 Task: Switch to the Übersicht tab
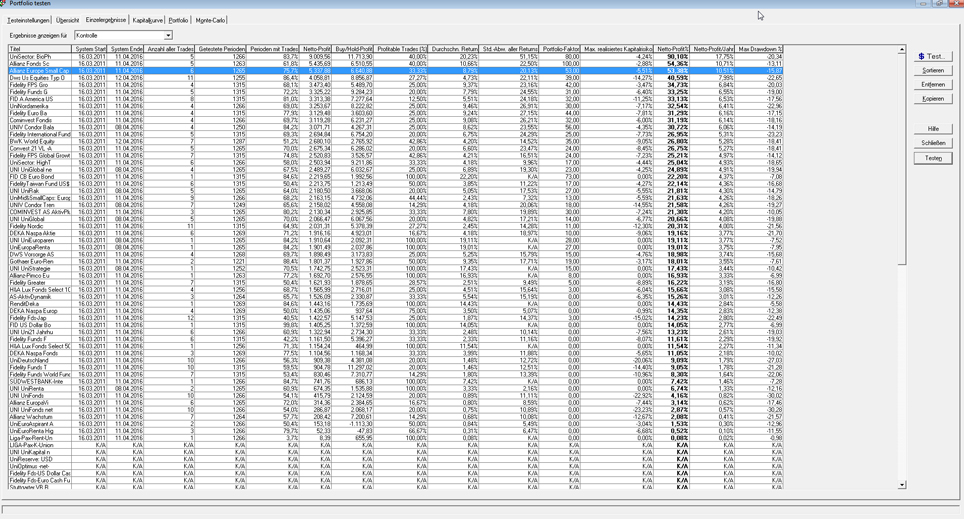click(67, 20)
